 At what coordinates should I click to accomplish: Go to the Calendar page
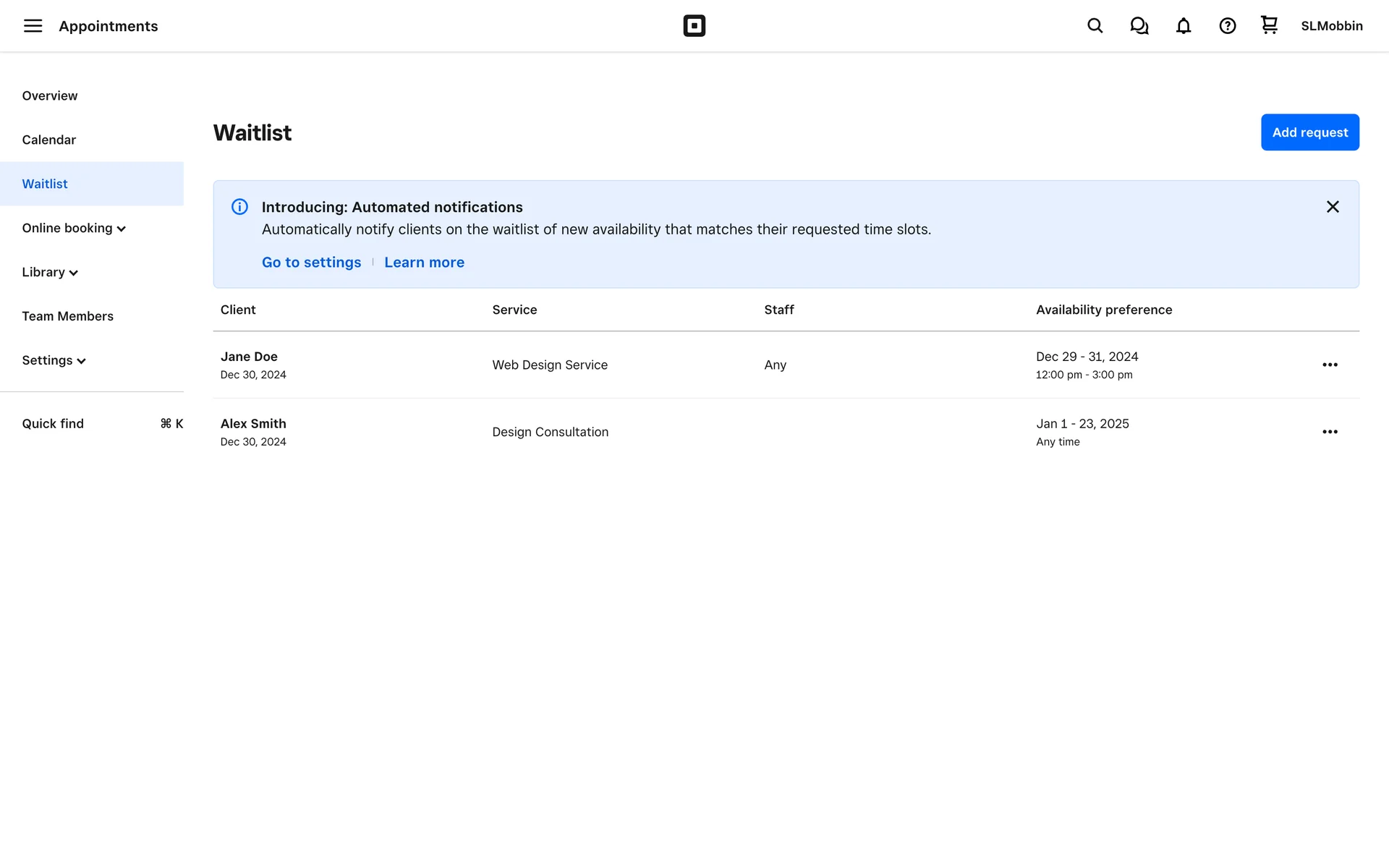point(48,140)
